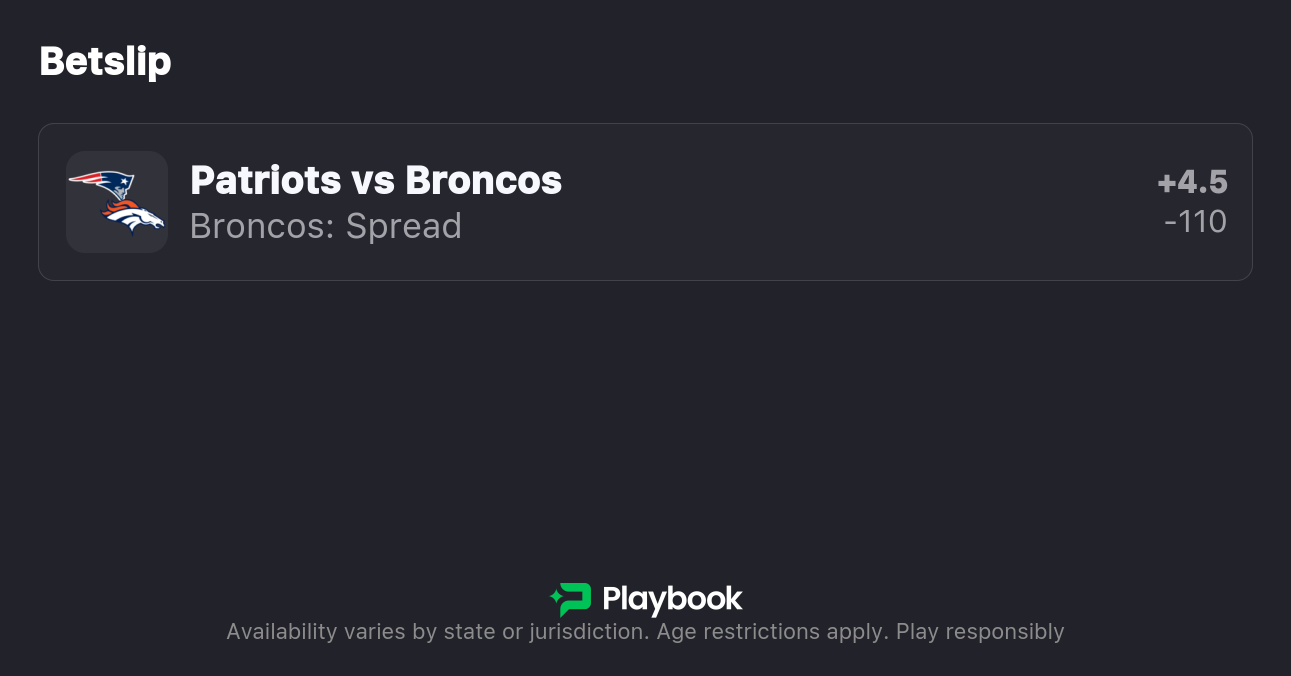1291x676 pixels.
Task: Click the "Broncos: Spread" bet label
Action: (326, 227)
